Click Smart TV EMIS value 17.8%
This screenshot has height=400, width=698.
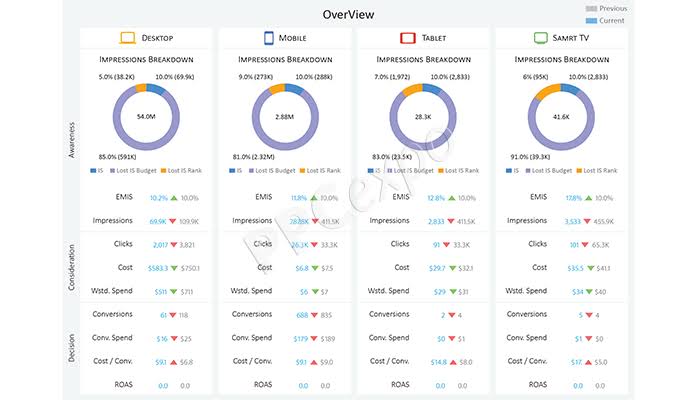[574, 198]
